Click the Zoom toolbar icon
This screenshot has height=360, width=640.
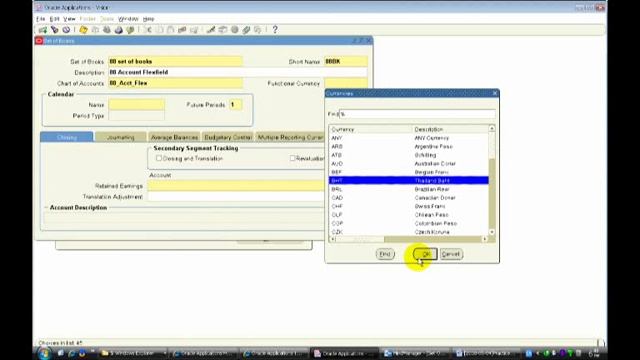click(x=223, y=30)
